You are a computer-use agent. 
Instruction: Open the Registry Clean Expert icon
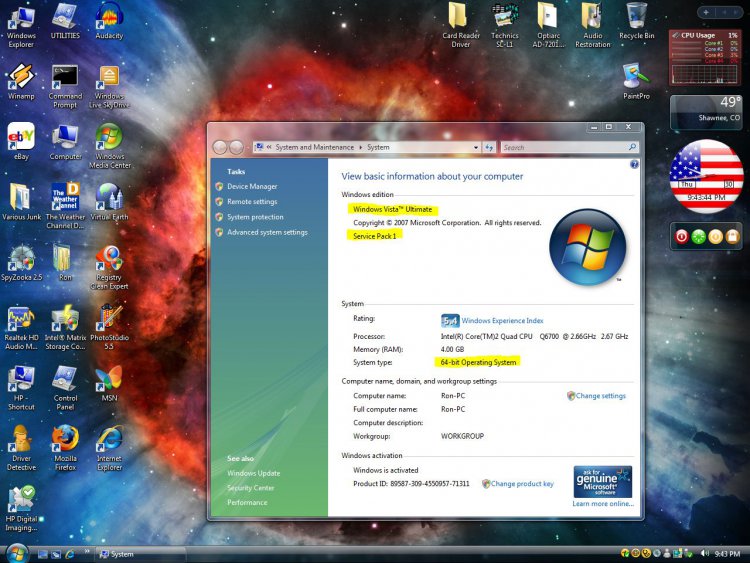pyautogui.click(x=109, y=268)
